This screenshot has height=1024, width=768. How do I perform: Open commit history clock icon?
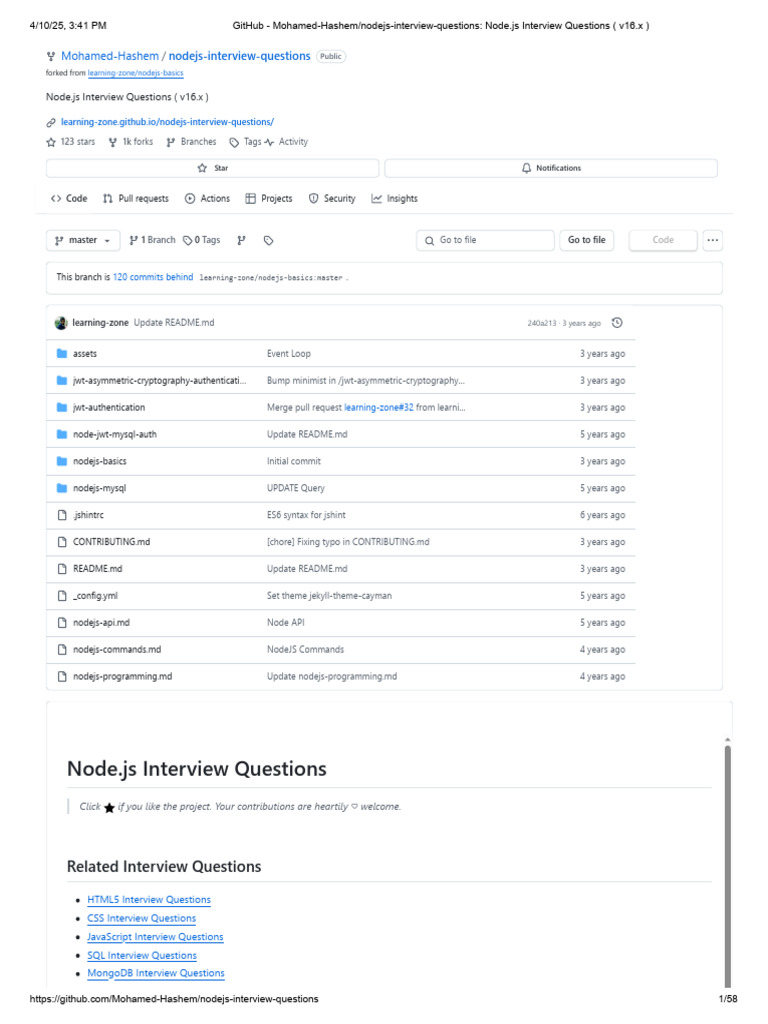pyautogui.click(x=617, y=323)
